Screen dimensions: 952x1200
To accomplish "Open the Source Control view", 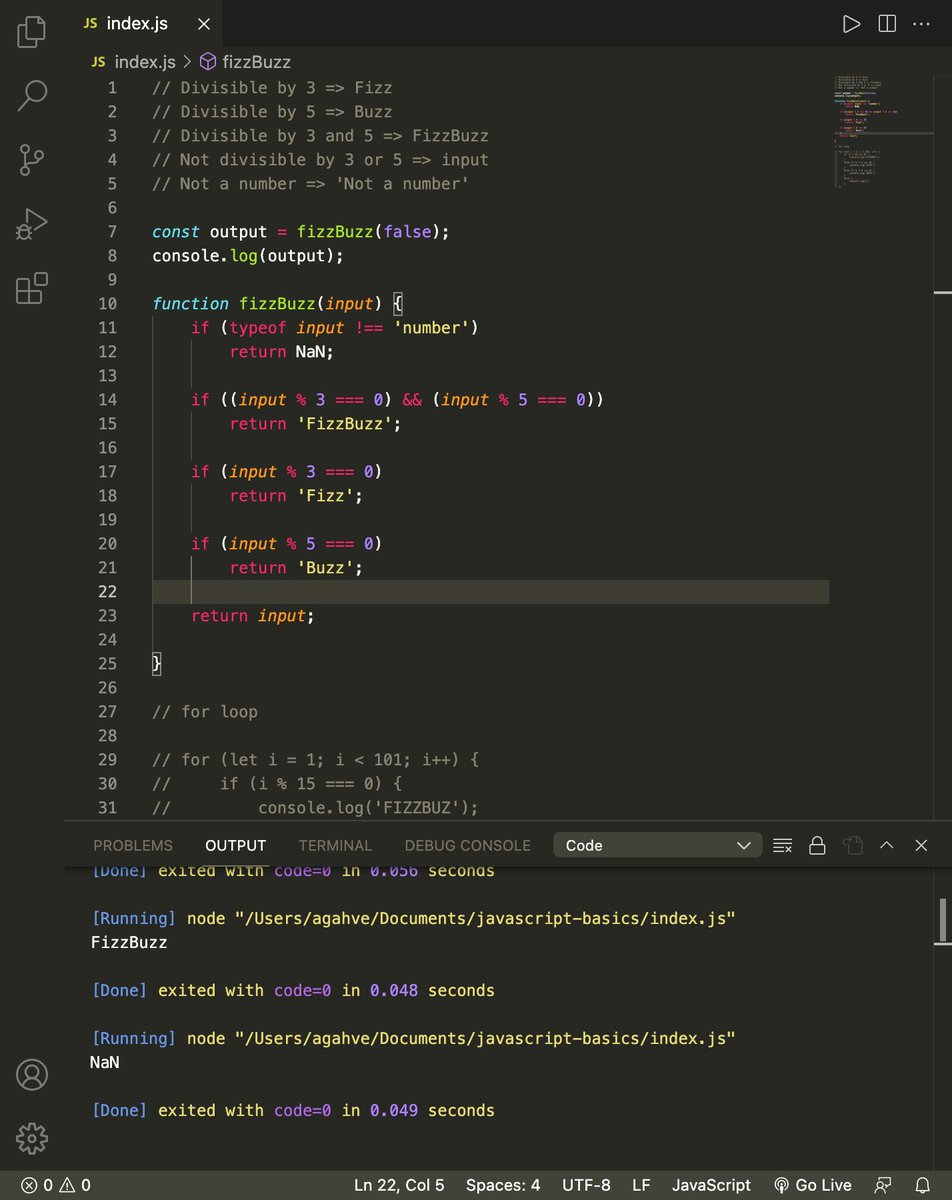I will (x=31, y=160).
